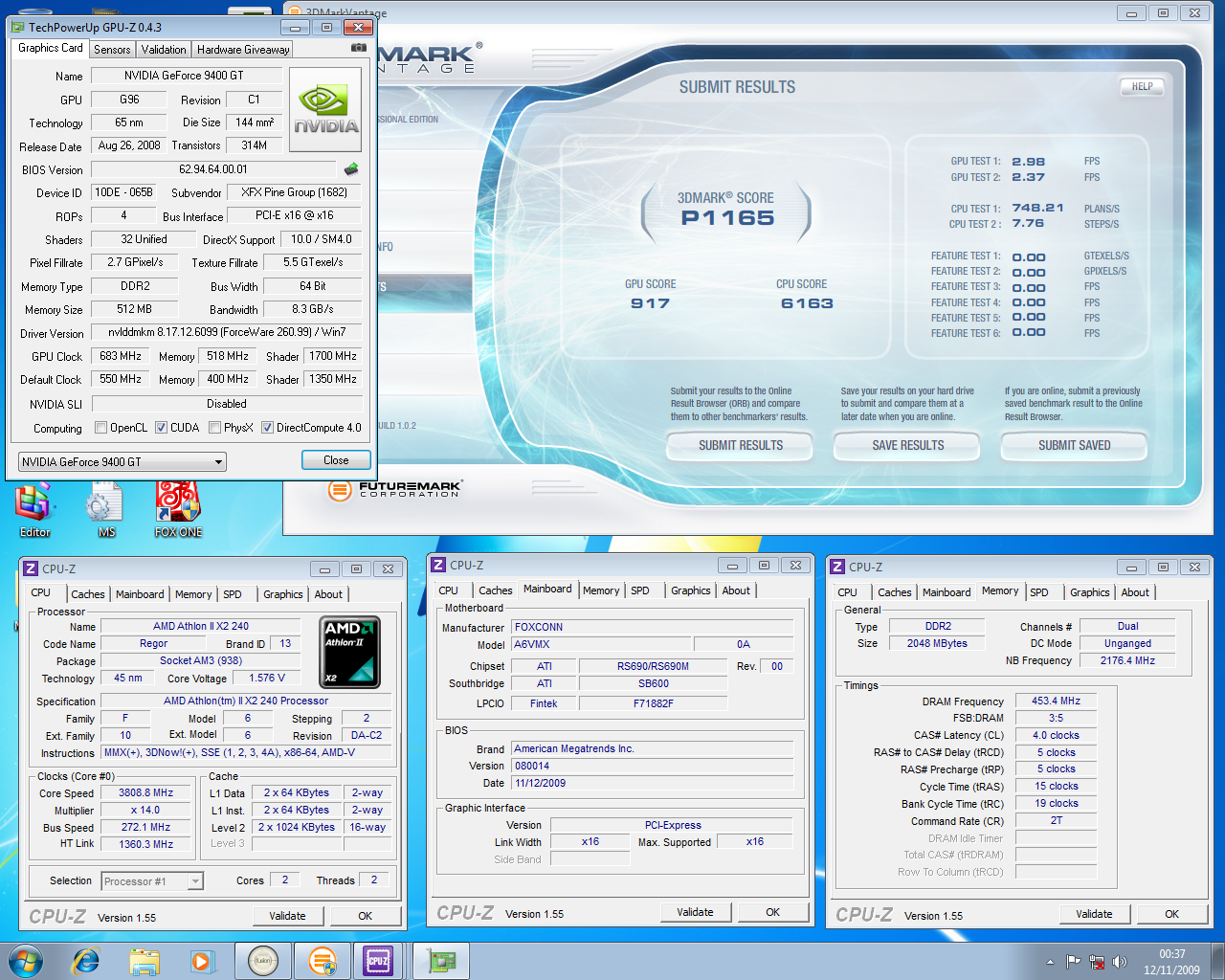Click the Core Speed value 3808.8 MHz
This screenshot has height=980, width=1225.
point(145,793)
